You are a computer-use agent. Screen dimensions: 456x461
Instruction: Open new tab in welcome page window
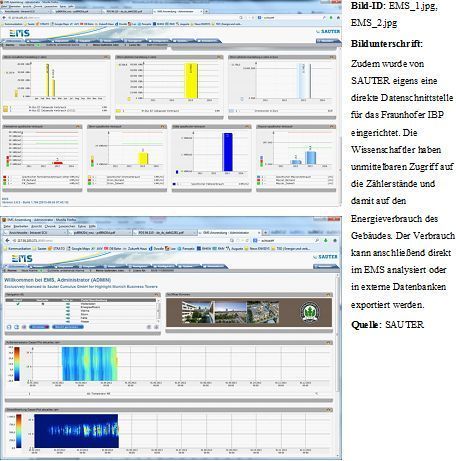tap(266, 232)
